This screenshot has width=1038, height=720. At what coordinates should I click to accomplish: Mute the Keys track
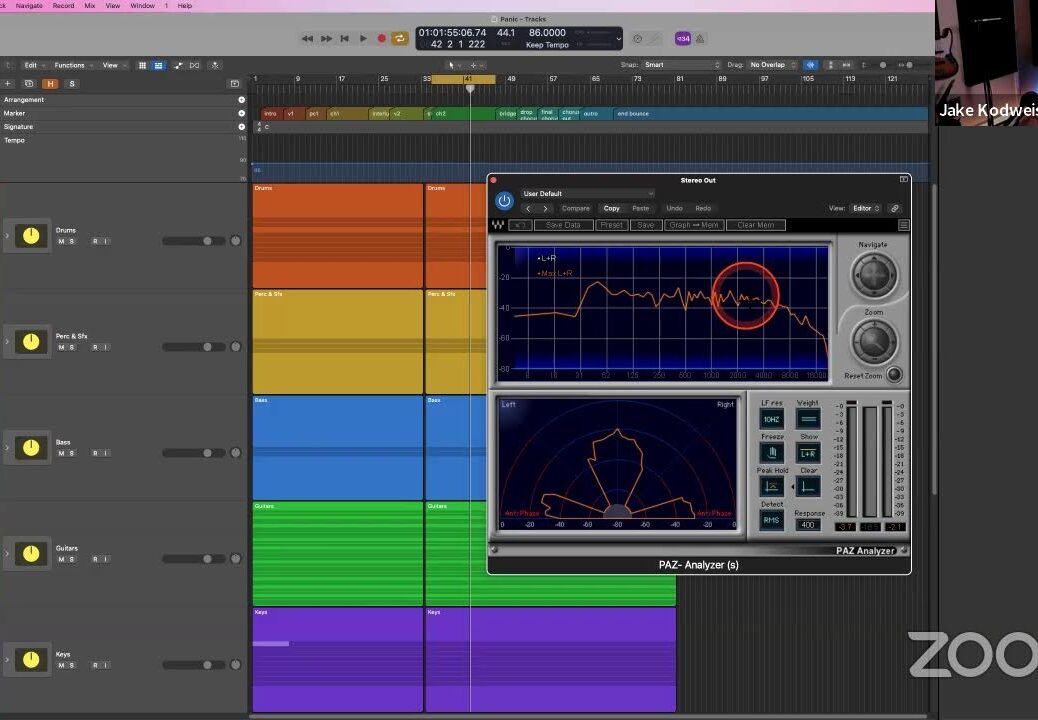pyautogui.click(x=62, y=665)
